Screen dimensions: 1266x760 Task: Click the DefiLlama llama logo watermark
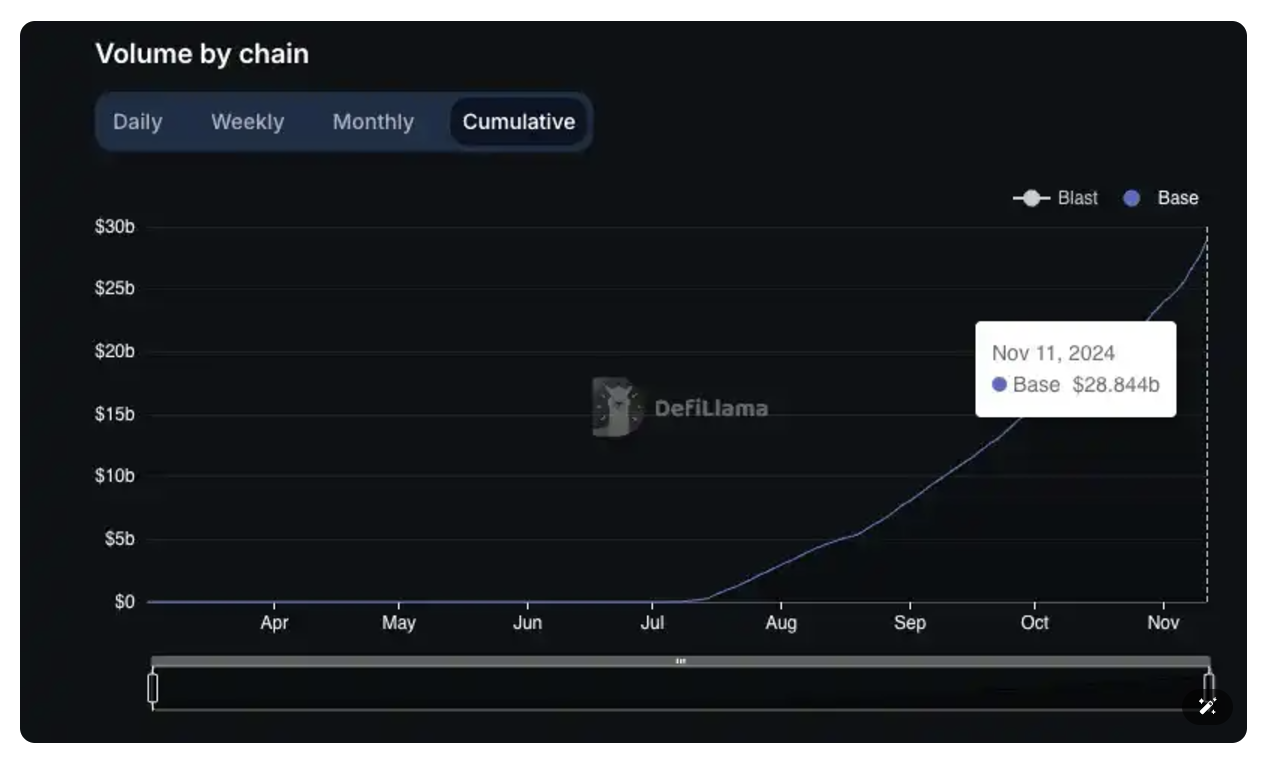(x=614, y=407)
